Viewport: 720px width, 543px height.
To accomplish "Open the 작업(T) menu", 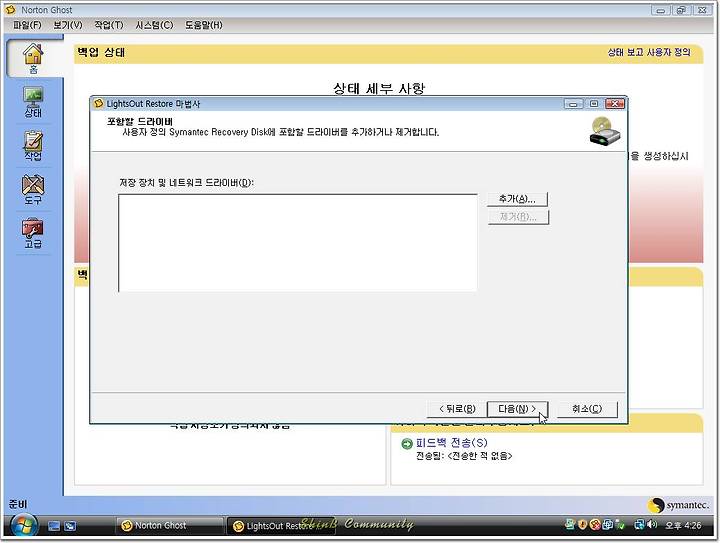I will click(109, 25).
